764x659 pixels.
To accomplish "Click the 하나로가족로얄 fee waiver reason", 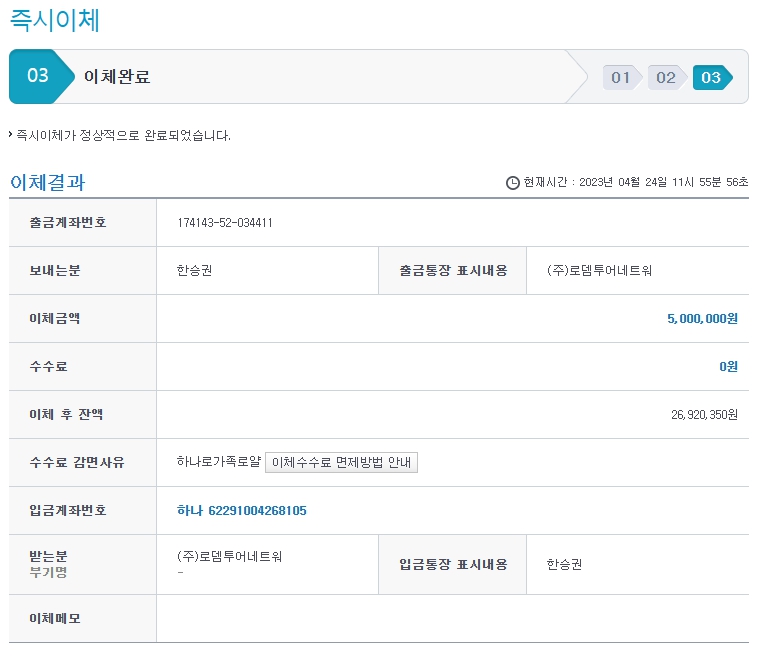I will [x=218, y=462].
